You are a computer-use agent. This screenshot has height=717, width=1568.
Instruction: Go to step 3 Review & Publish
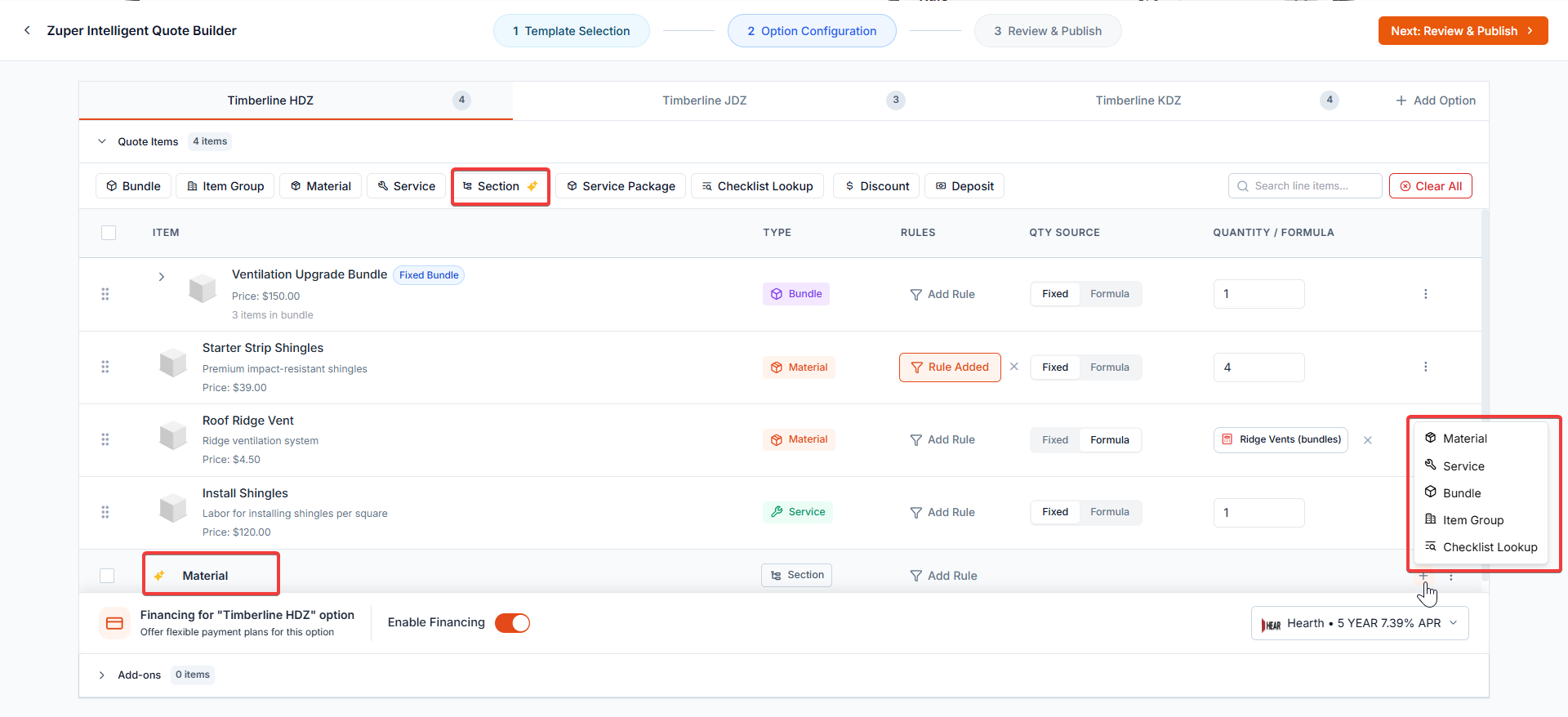1048,31
